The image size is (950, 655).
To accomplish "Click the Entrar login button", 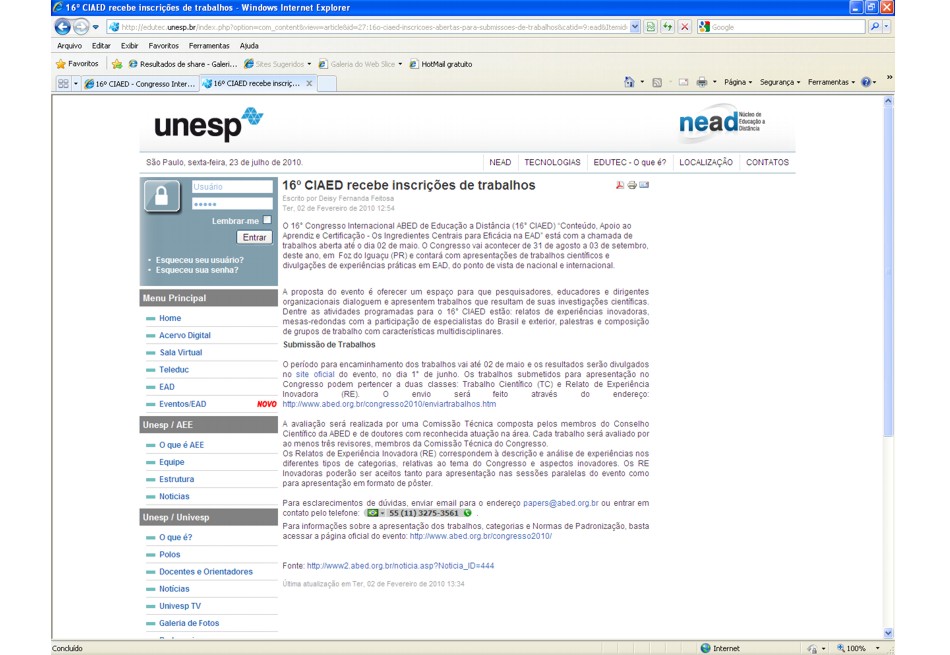I will [x=254, y=238].
